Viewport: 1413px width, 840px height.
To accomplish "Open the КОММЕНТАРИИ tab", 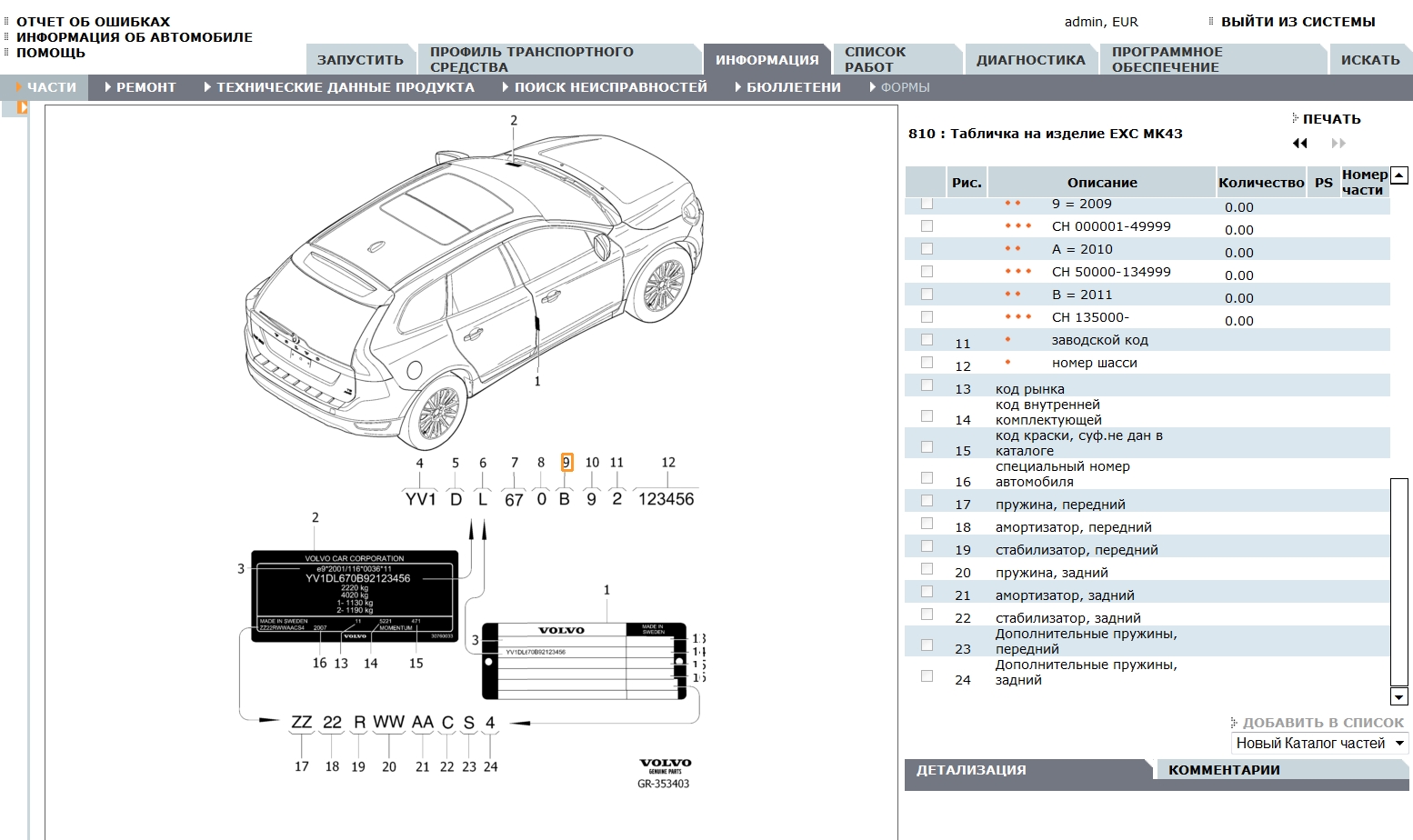I will click(1224, 770).
